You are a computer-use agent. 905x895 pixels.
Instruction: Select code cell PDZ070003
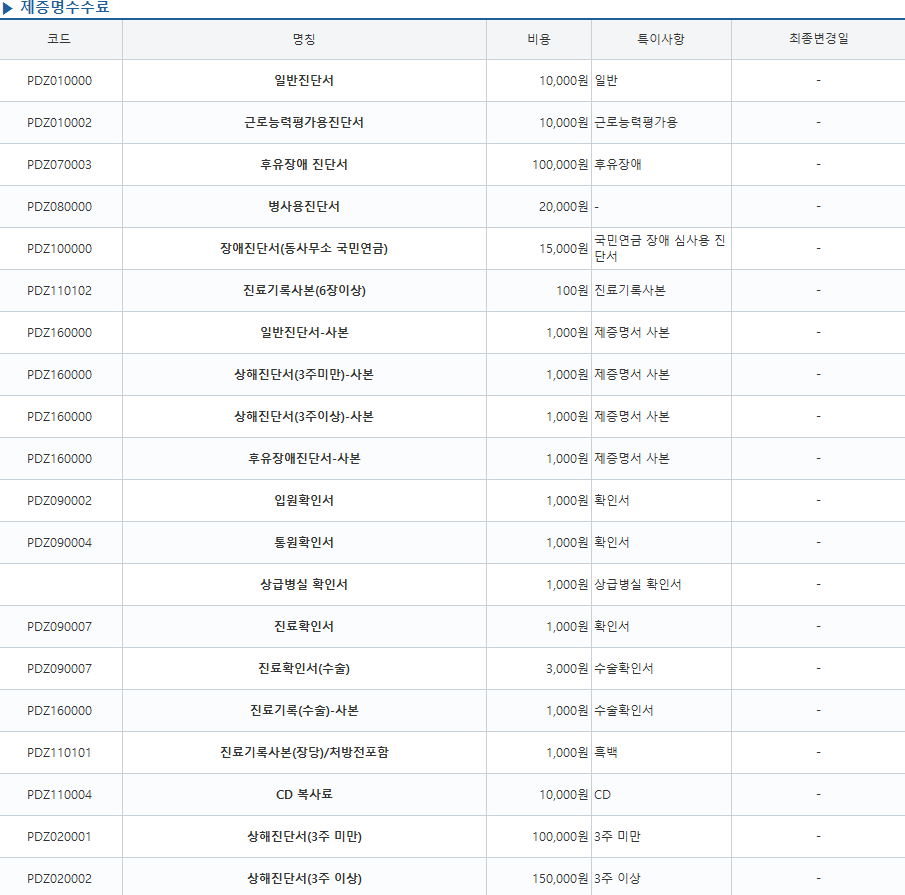(59, 165)
